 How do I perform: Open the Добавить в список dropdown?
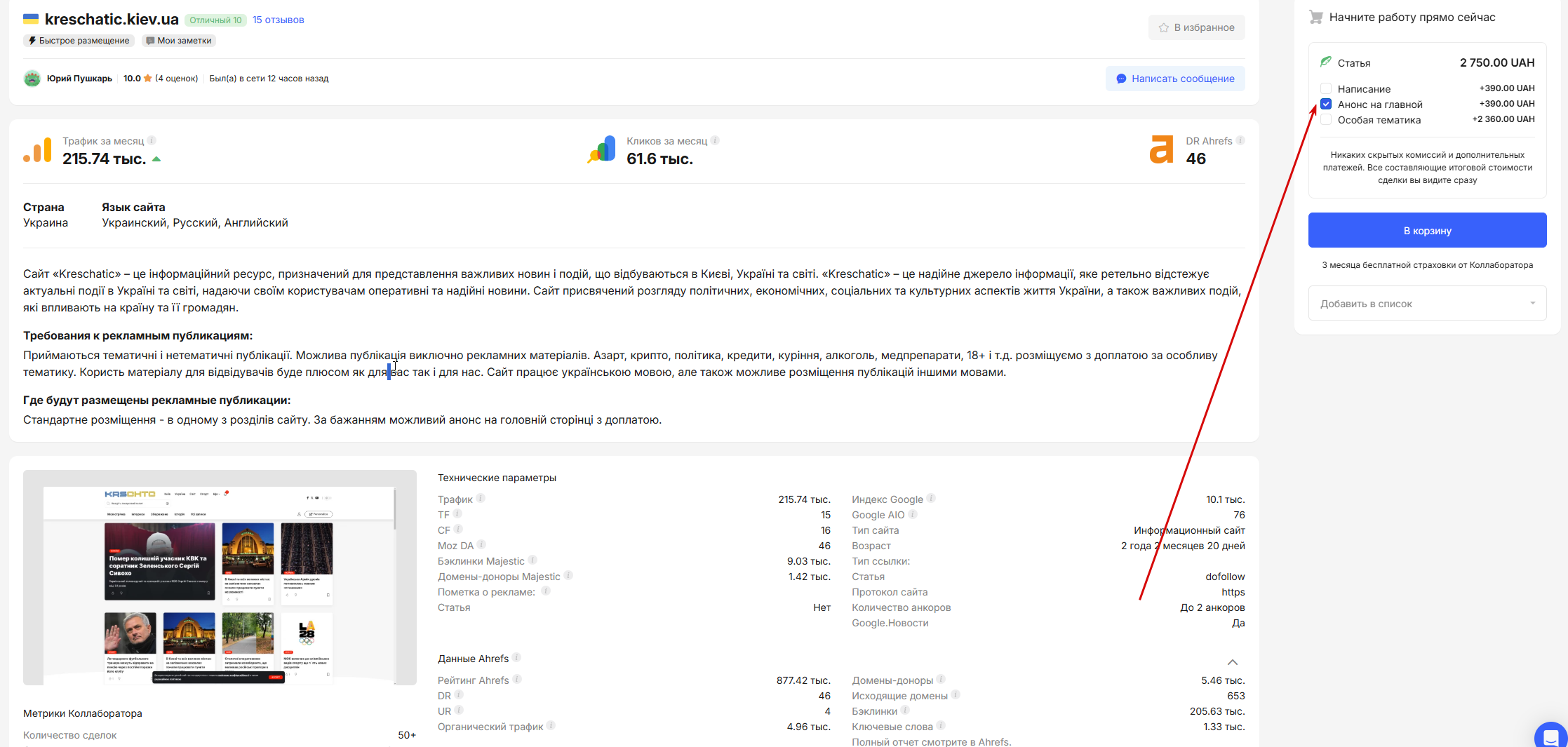tap(1427, 304)
